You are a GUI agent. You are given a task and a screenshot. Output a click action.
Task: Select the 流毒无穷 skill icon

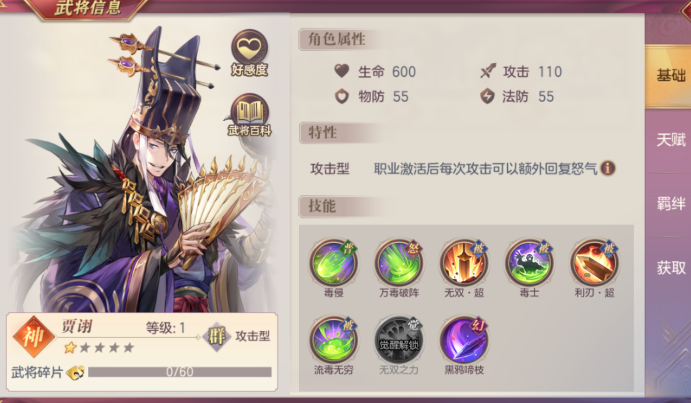click(334, 340)
